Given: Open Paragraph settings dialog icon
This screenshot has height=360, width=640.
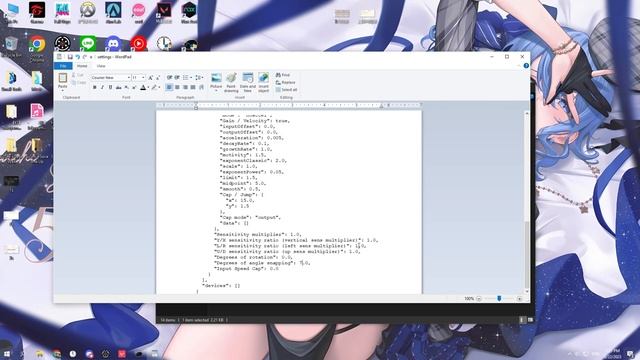Looking at the screenshot, I should click(x=201, y=87).
